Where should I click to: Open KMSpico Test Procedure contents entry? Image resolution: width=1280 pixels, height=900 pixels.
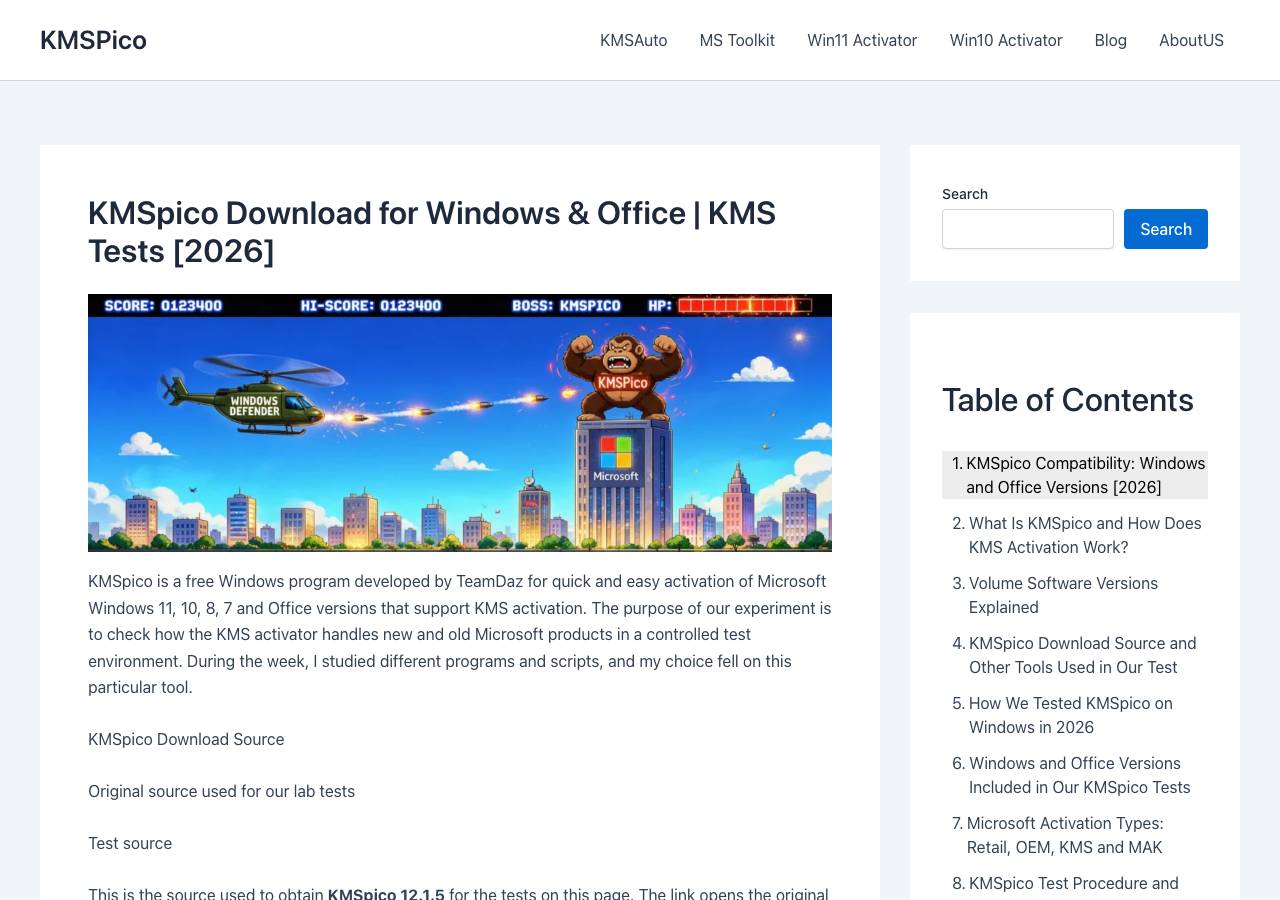[1073, 883]
